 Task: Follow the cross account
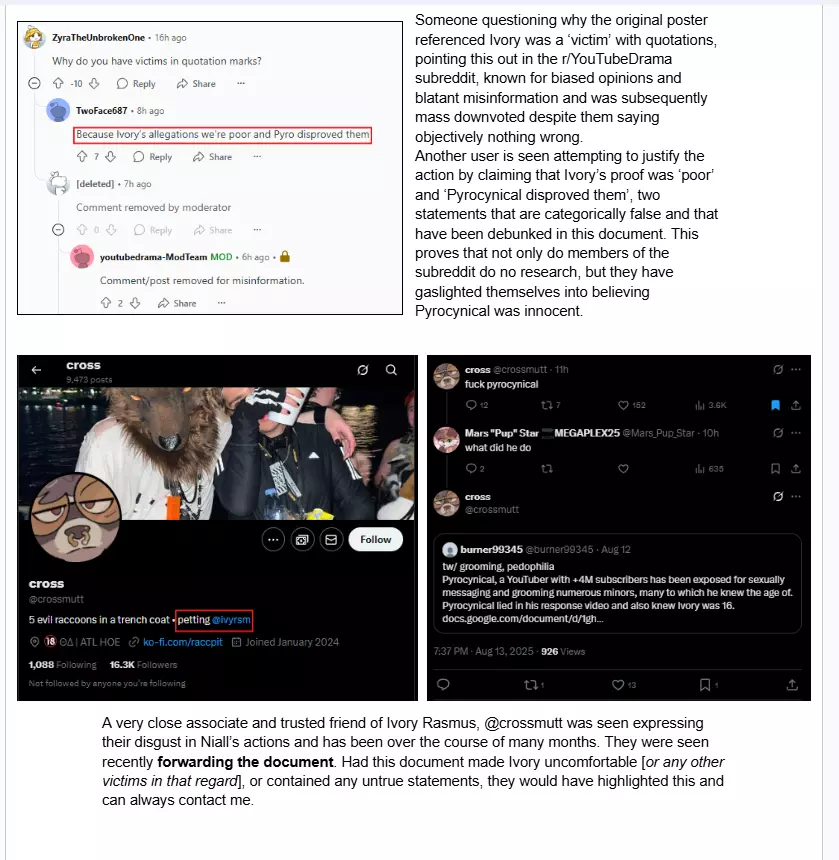coord(376,540)
